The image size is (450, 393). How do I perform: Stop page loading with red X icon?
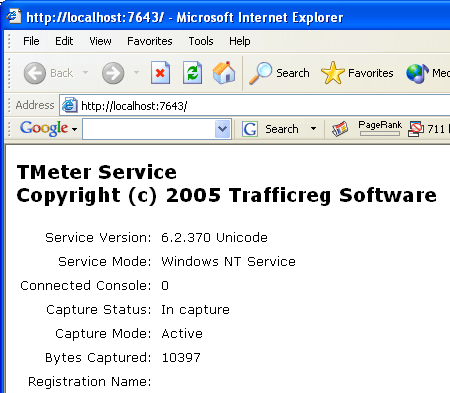(x=160, y=73)
